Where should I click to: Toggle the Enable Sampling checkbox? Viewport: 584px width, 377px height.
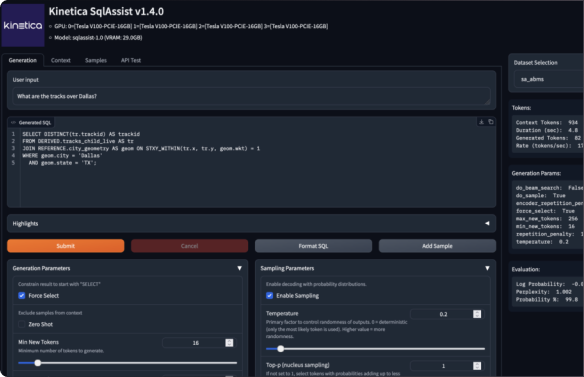tap(270, 296)
